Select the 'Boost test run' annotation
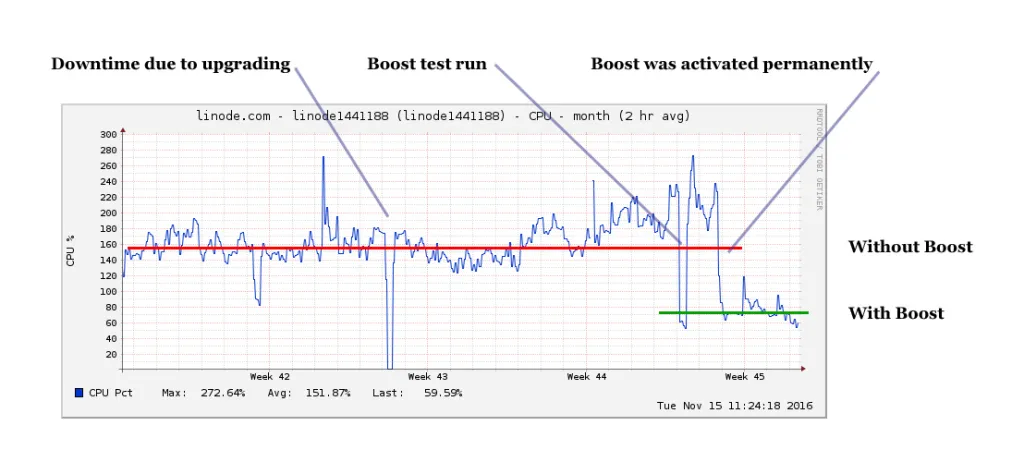 (427, 64)
